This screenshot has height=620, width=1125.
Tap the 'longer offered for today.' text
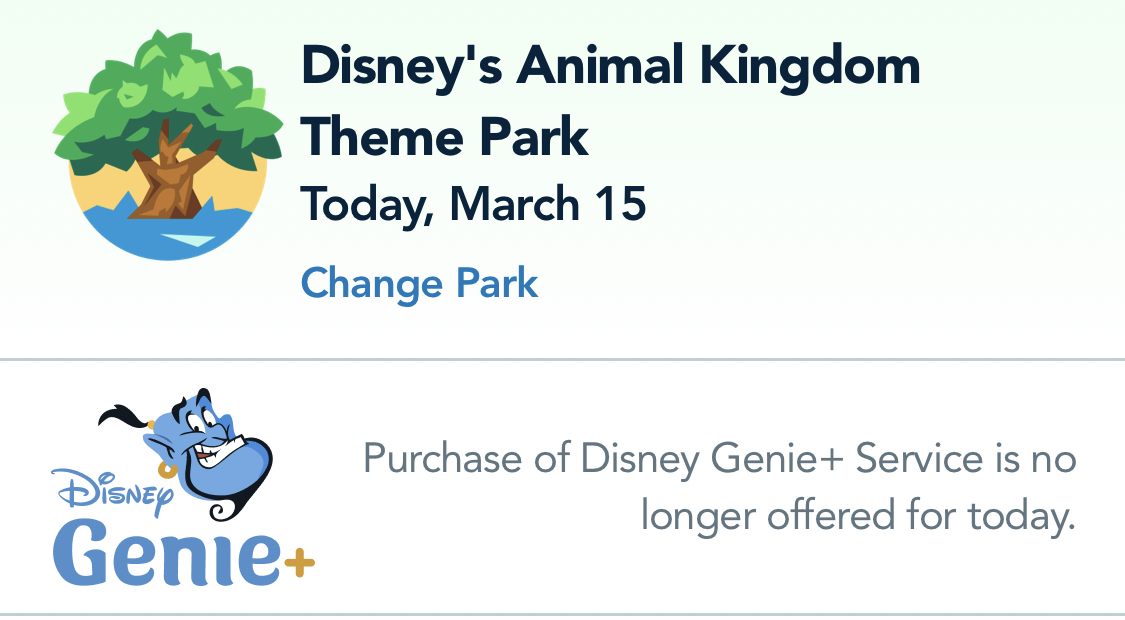pyautogui.click(x=857, y=516)
